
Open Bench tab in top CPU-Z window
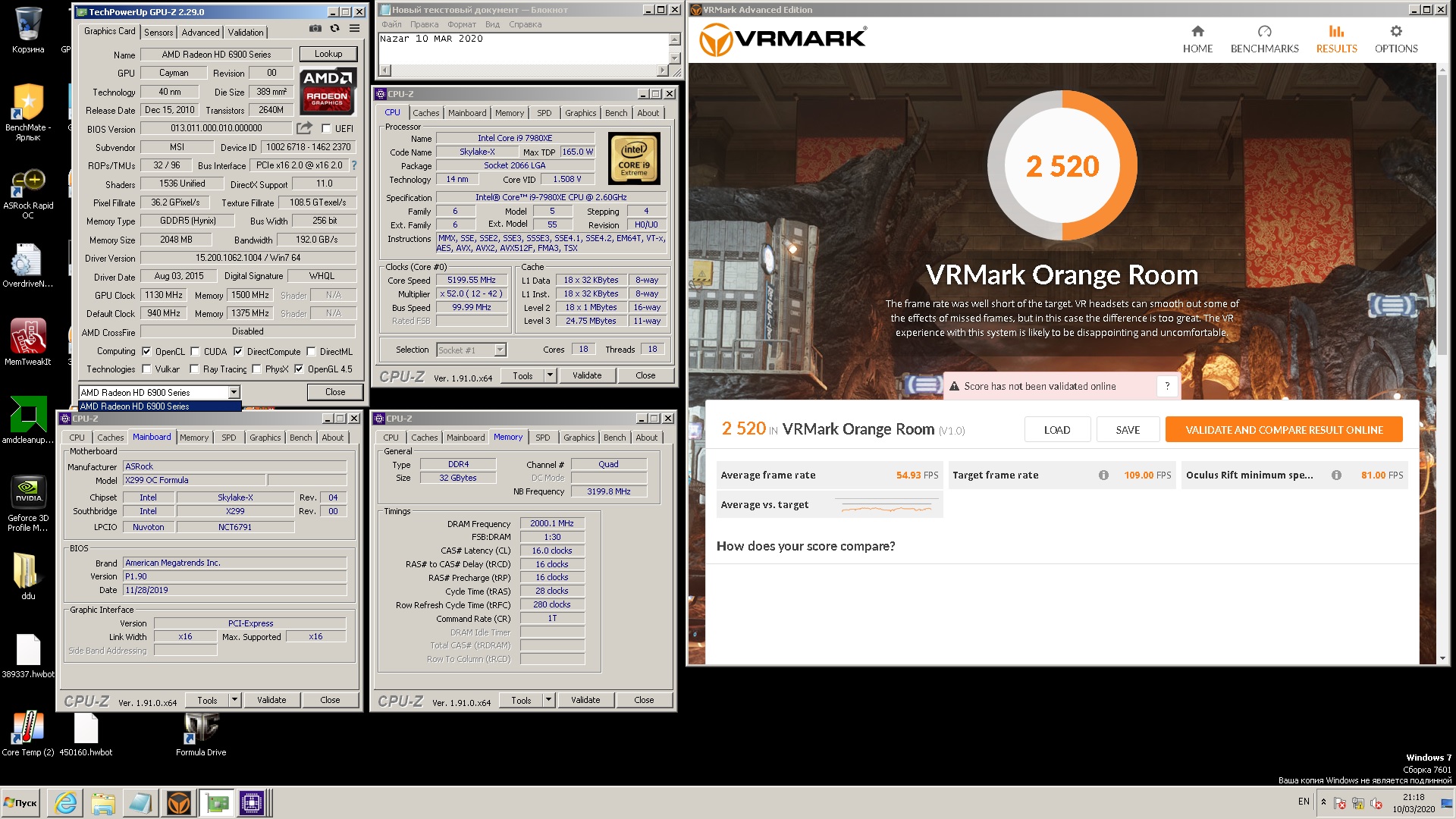coord(616,113)
